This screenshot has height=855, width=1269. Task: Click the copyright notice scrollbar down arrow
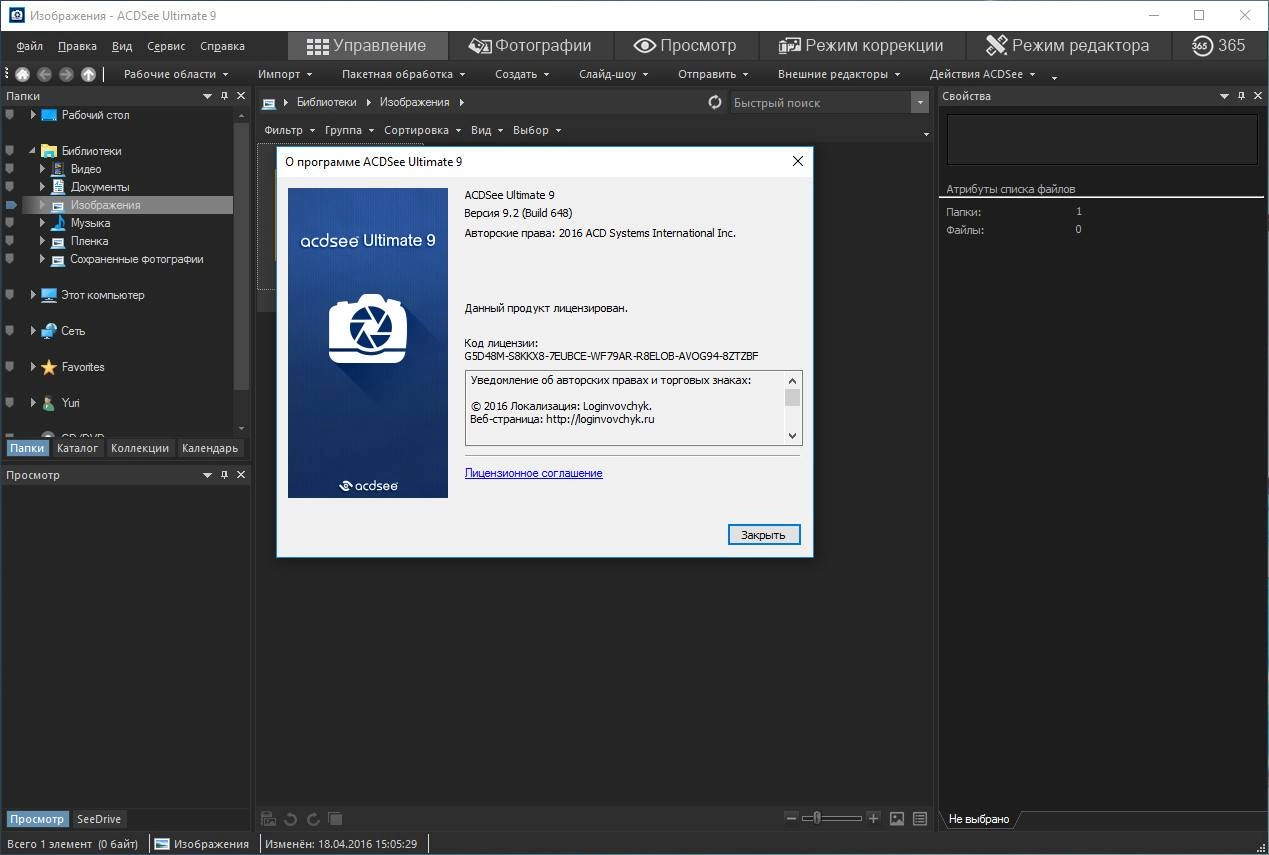point(792,436)
